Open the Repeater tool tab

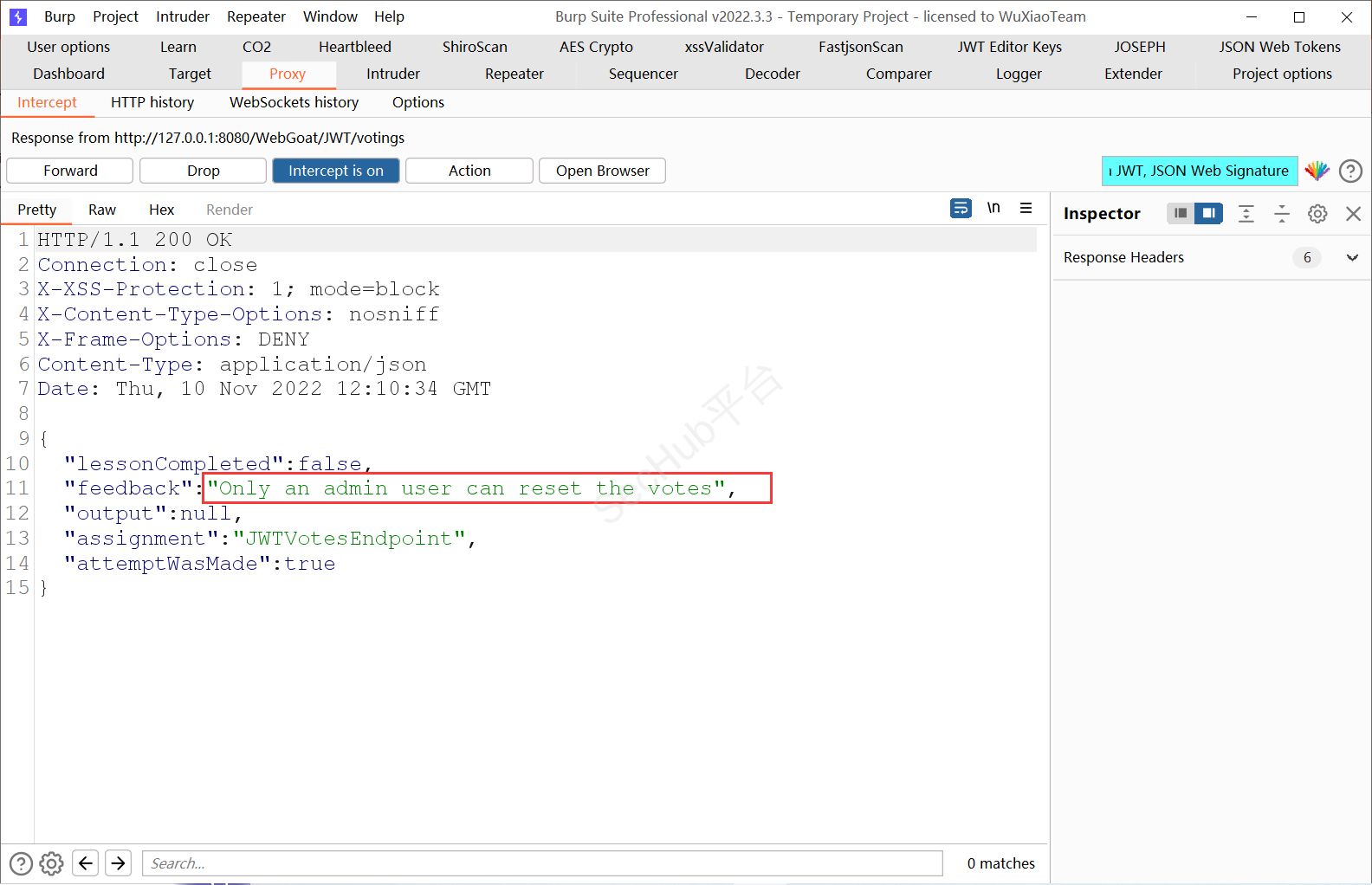click(514, 74)
